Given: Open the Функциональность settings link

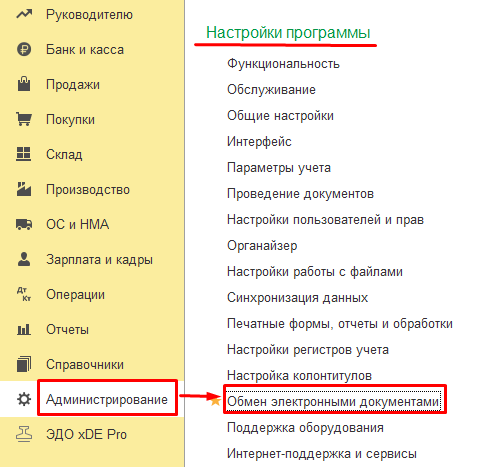Looking at the screenshot, I should pyautogui.click(x=283, y=63).
